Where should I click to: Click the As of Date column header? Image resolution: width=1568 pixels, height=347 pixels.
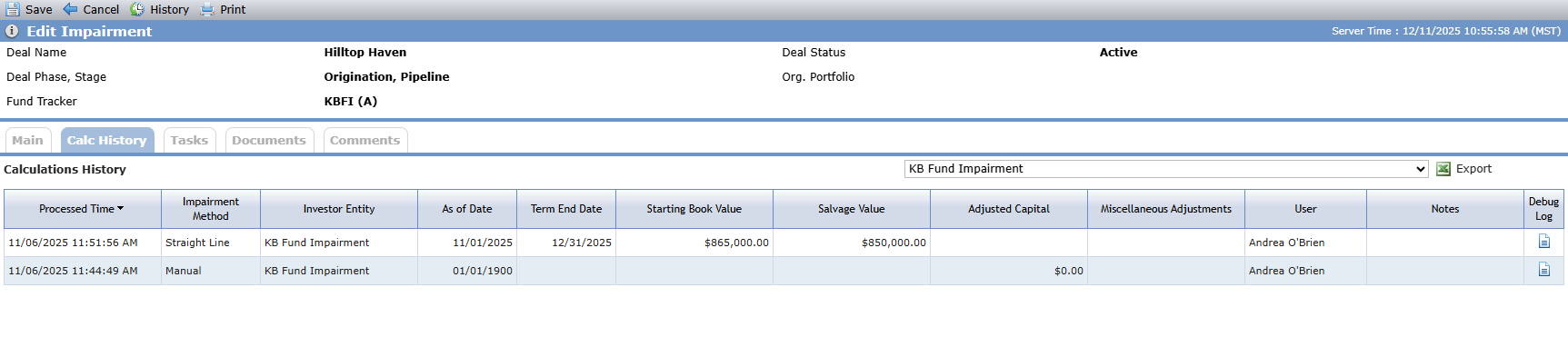click(467, 209)
